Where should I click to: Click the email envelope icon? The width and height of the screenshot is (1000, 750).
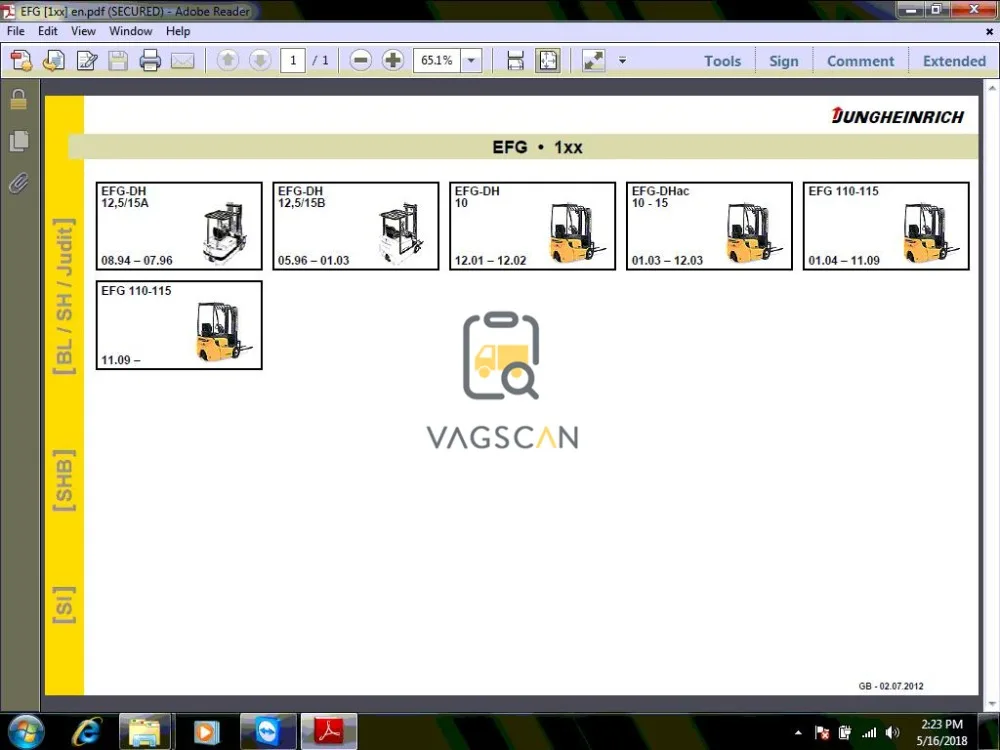[x=182, y=61]
